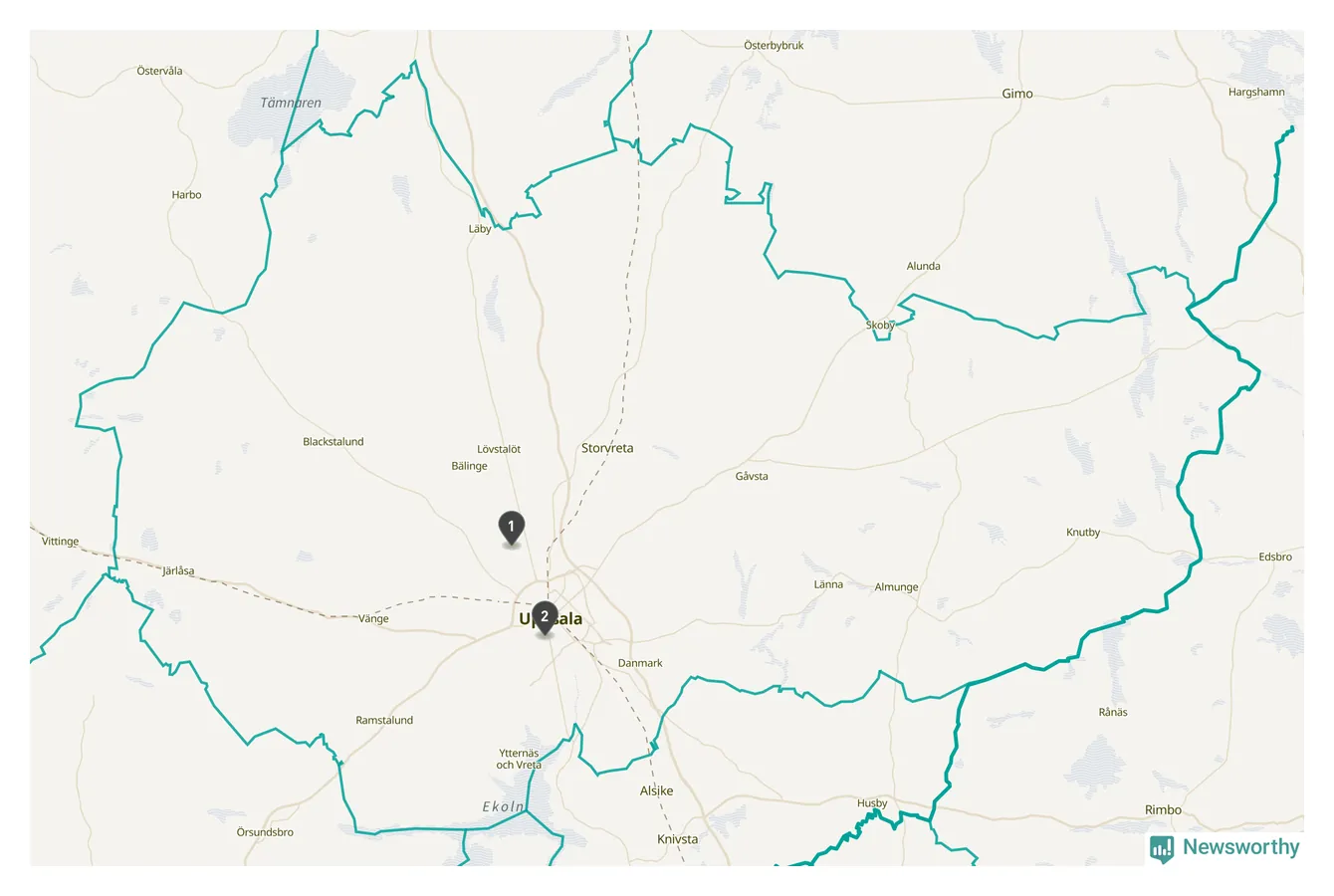Select the Östervåla place label
1334x896 pixels.
click(159, 72)
